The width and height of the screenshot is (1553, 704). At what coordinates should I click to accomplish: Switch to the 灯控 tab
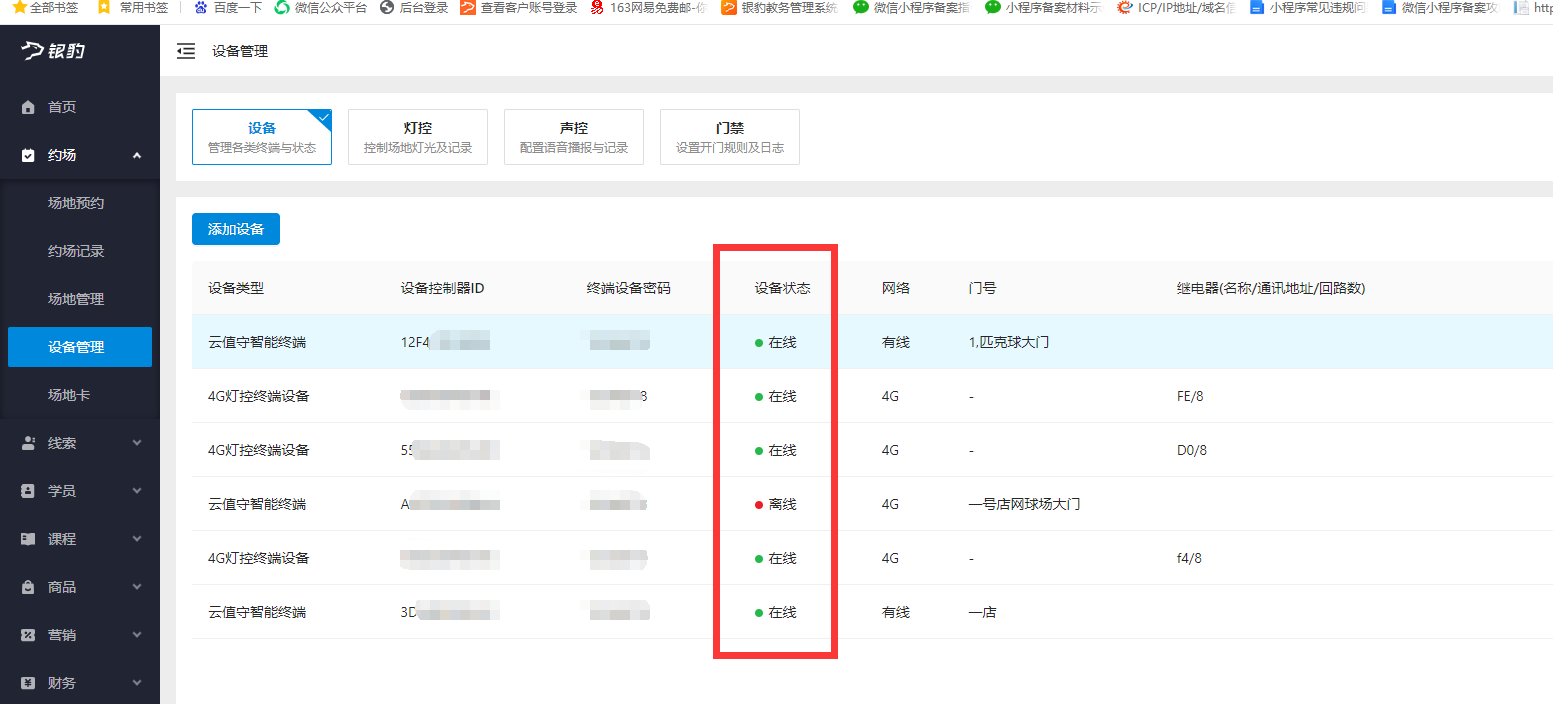pyautogui.click(x=417, y=136)
